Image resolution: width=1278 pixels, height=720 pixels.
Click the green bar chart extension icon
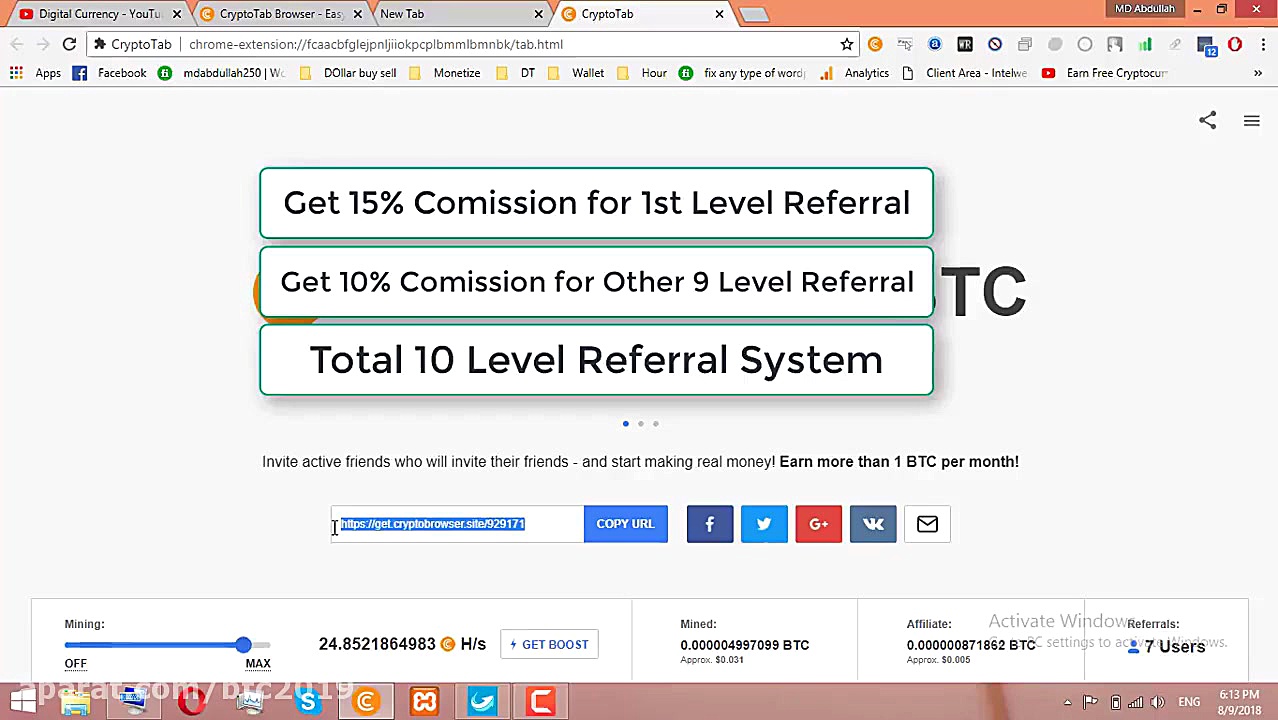tap(1145, 44)
